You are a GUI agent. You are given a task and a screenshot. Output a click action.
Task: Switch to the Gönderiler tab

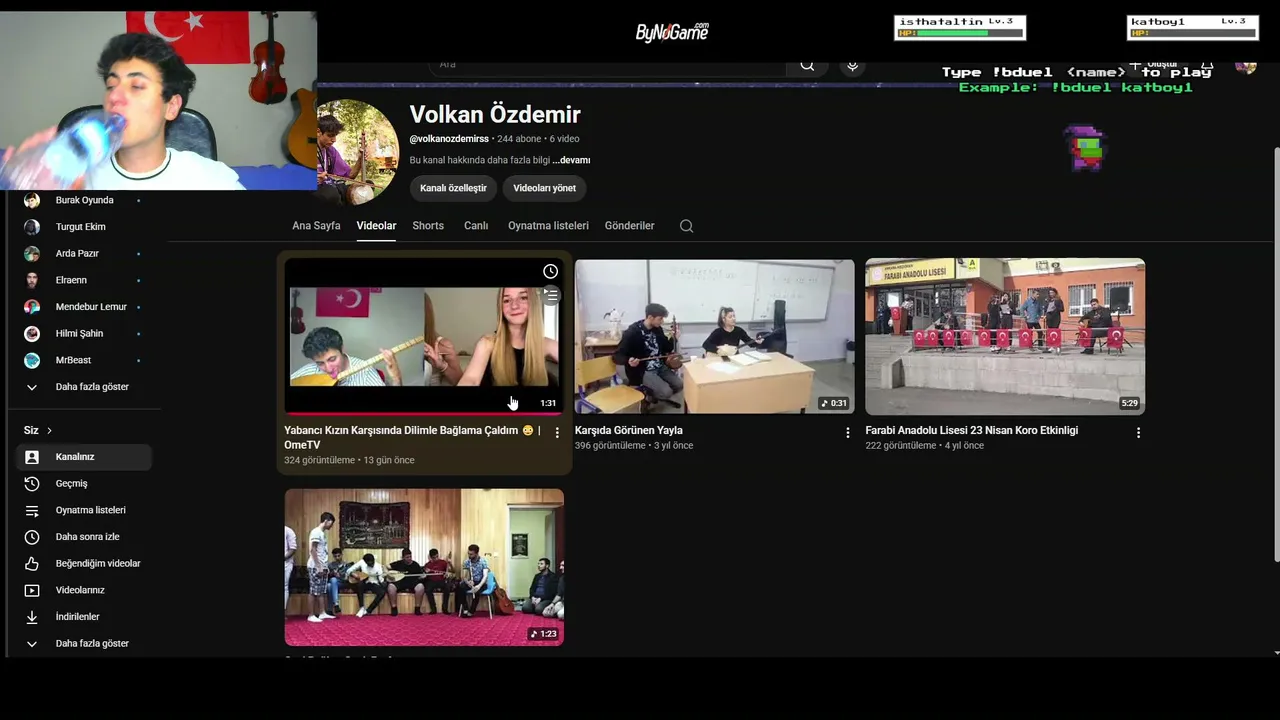coord(629,226)
